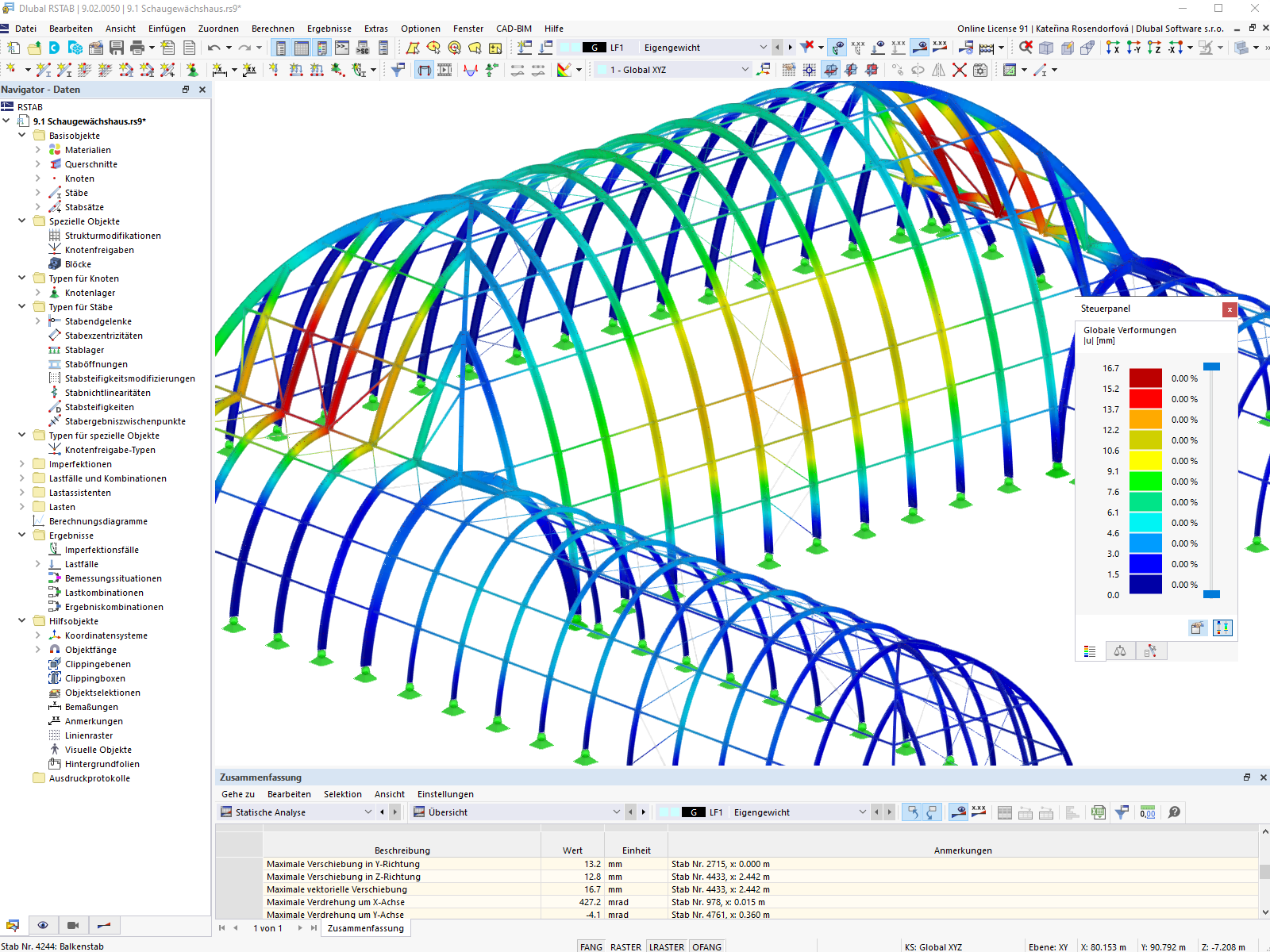This screenshot has height=952, width=1270.
Task: Toggle the RASTER grid mode in status bar
Action: tap(626, 946)
